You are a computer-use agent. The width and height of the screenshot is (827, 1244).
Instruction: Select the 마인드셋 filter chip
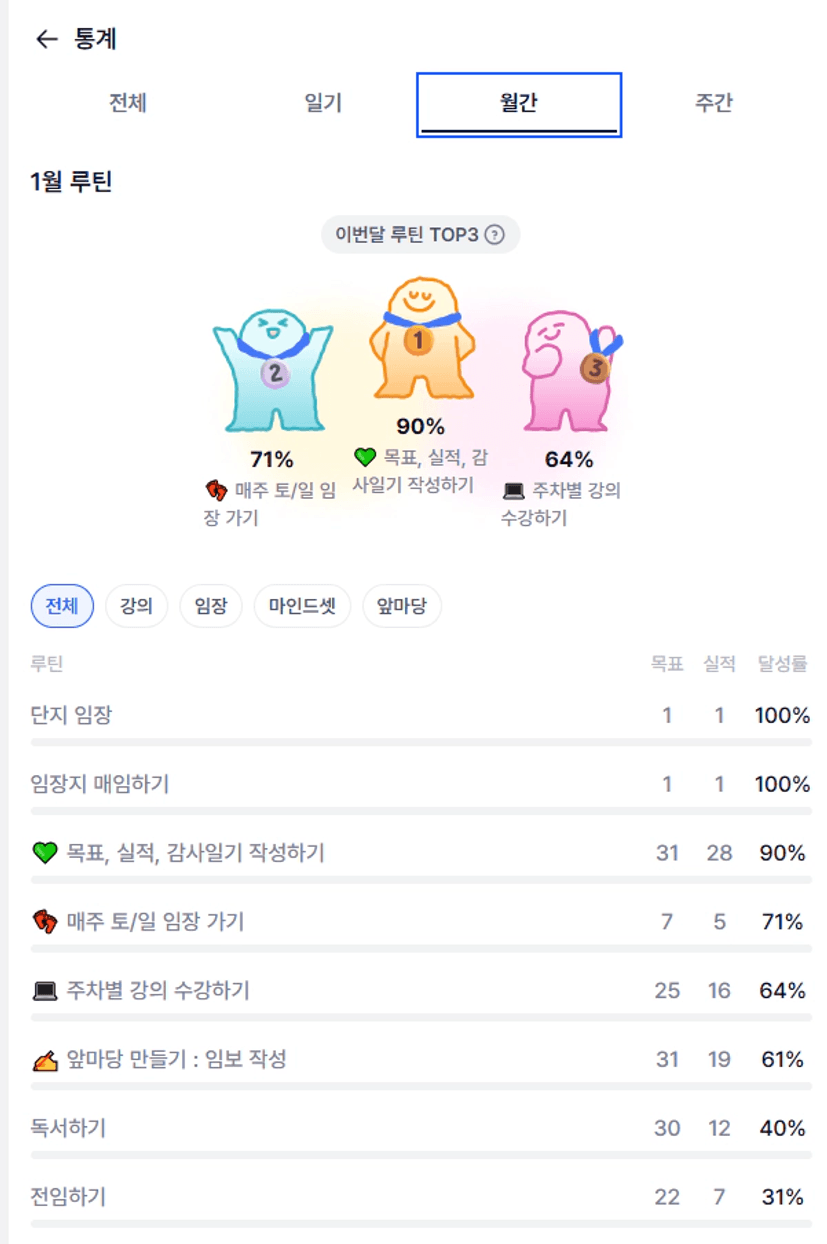[x=302, y=606]
